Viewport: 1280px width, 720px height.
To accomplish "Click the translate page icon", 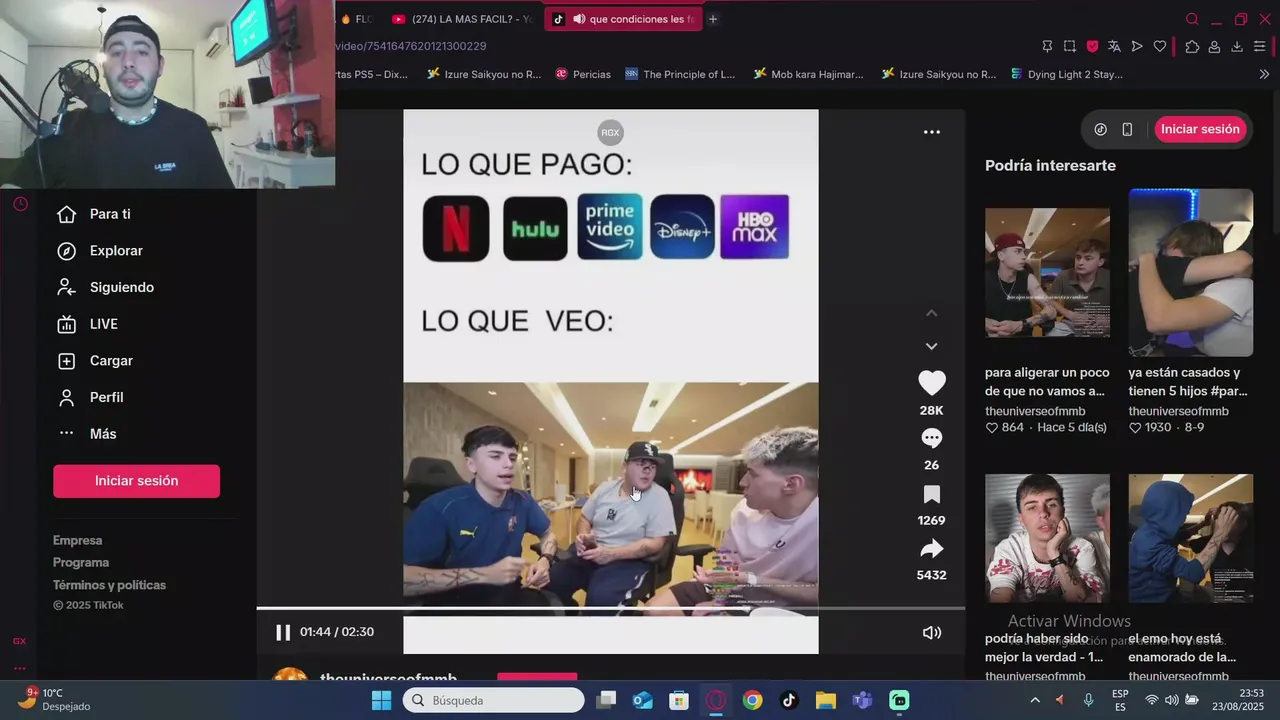I will tap(1114, 46).
